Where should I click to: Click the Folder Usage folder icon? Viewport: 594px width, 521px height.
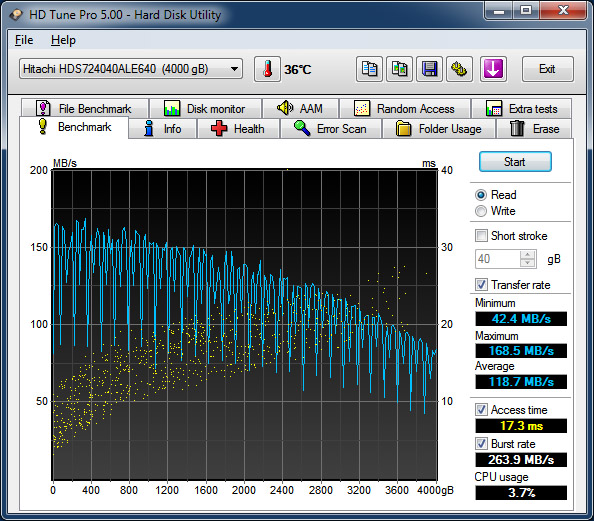point(403,128)
